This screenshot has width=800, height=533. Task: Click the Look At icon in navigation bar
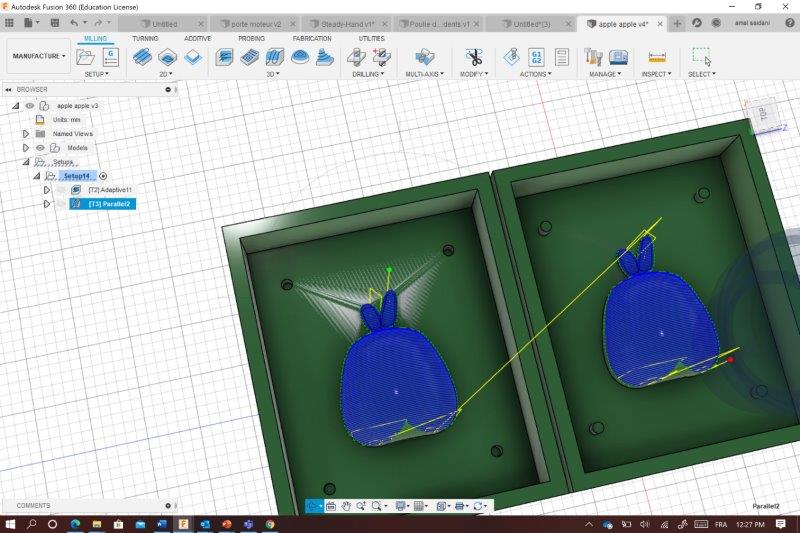coord(331,506)
